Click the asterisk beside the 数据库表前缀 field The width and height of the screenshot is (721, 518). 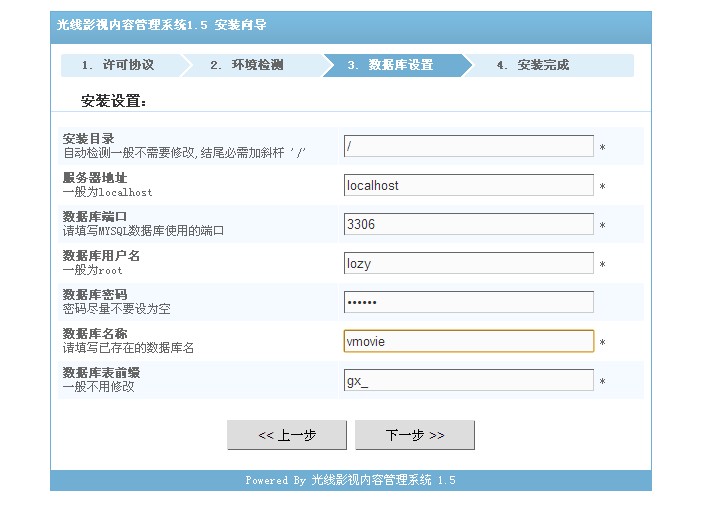[x=602, y=382]
